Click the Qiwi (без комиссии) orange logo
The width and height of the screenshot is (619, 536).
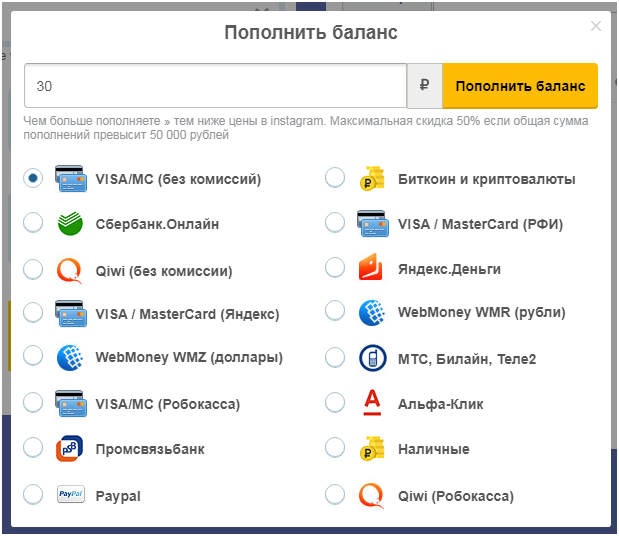tap(70, 271)
